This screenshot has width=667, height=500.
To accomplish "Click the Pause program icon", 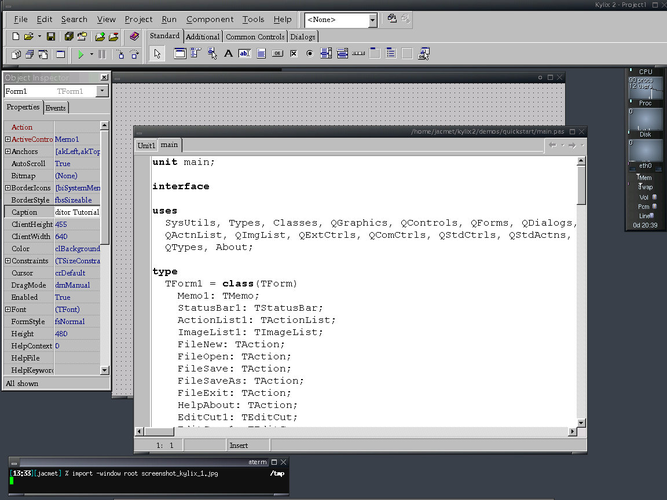I will point(102,54).
